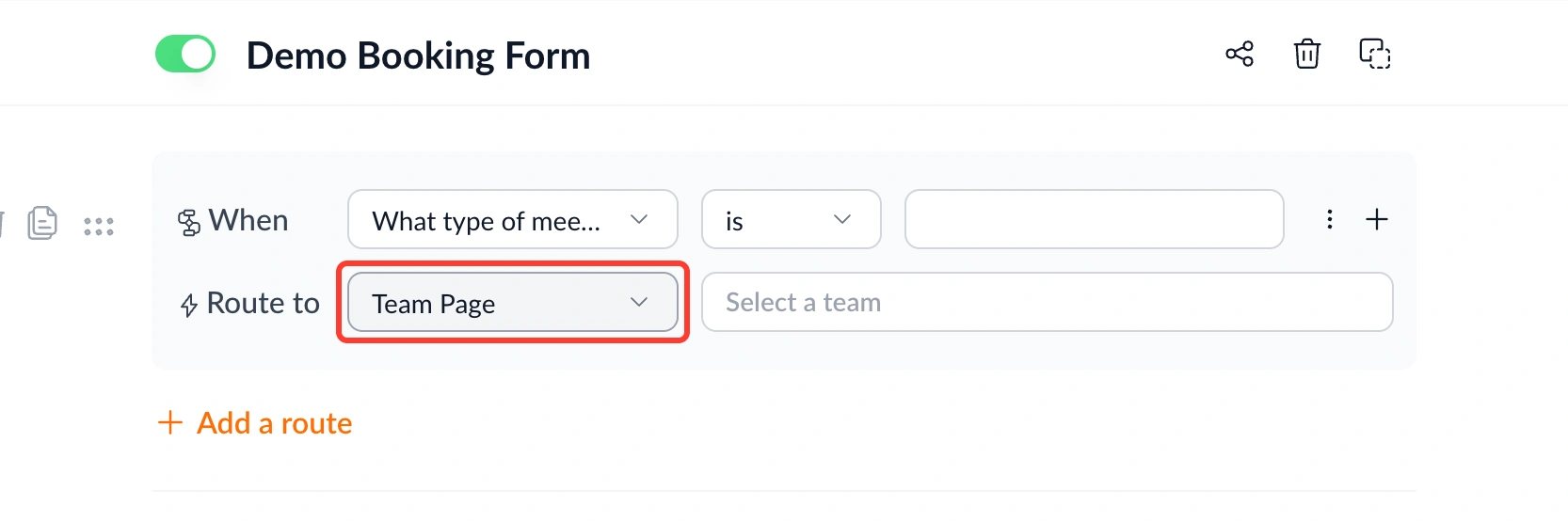Image resolution: width=1568 pixels, height=521 pixels.
Task: Click the share icon in the header
Action: click(1240, 54)
